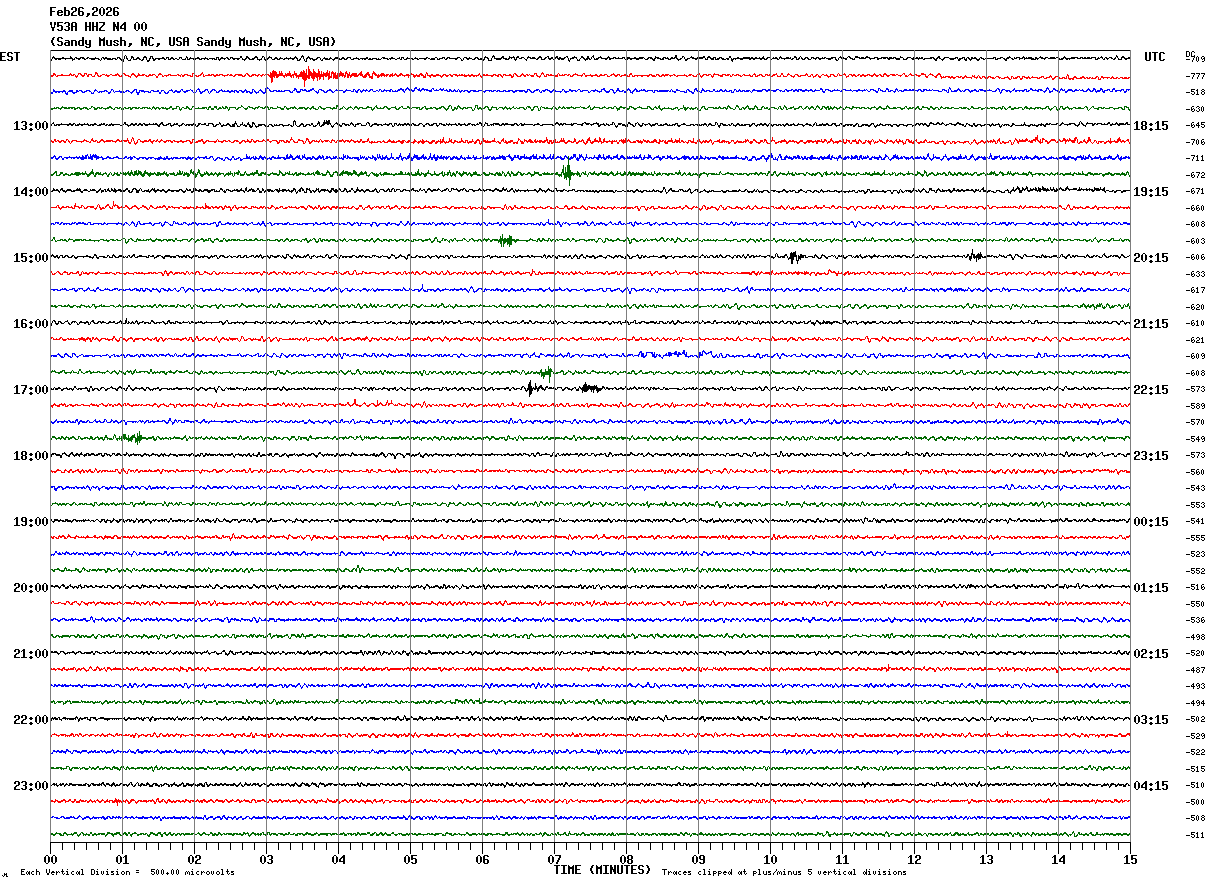Select the 17:00 EST hour label
Viewport: 1210px width, 886px height.
(31, 390)
